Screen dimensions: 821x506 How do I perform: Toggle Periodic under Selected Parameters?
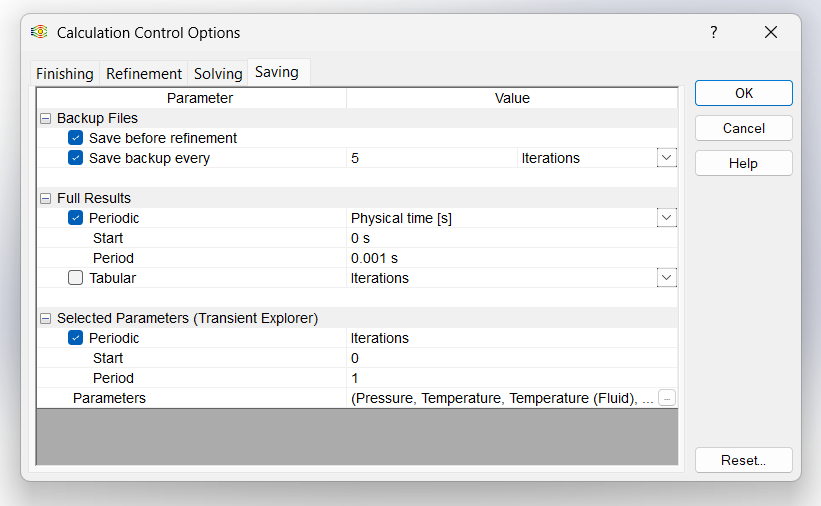tap(75, 338)
